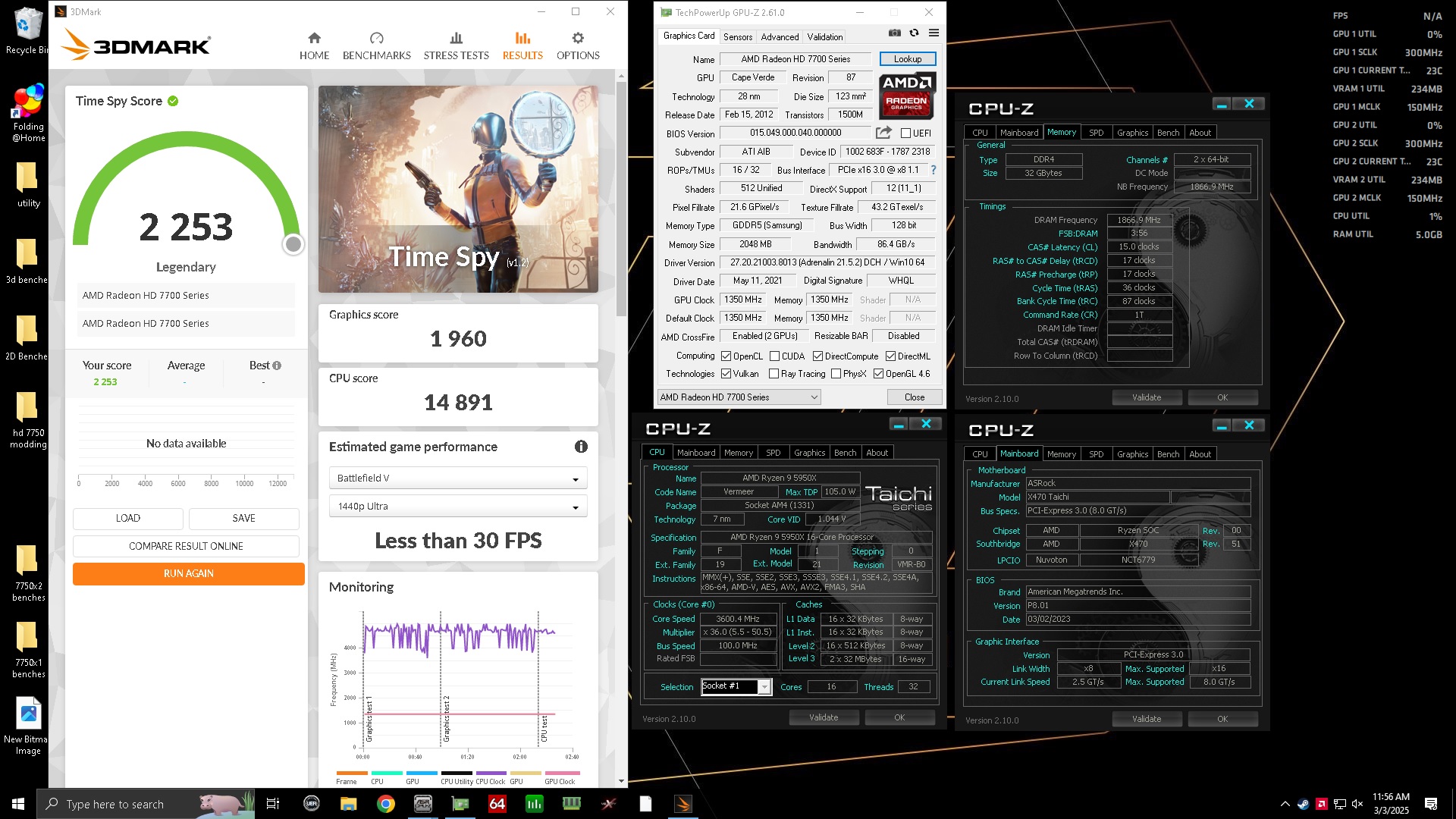
Task: Click the Steam tray icon
Action: pos(1304,804)
